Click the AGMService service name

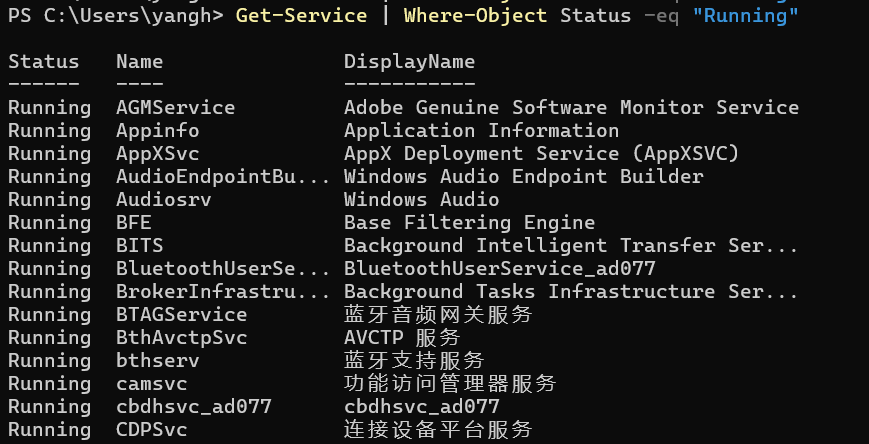pos(175,107)
